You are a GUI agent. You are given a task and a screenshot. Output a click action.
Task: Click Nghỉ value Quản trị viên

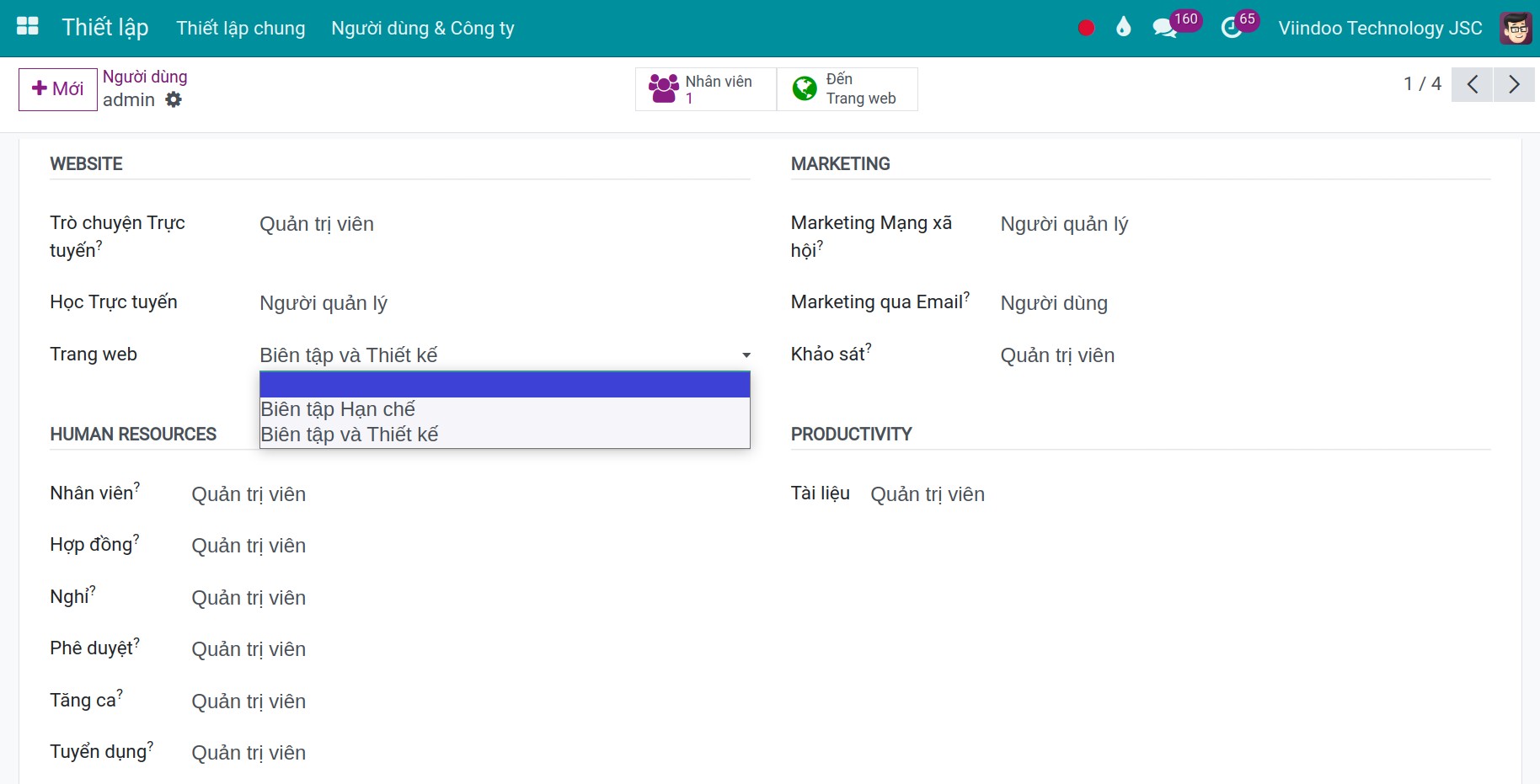coord(249,598)
